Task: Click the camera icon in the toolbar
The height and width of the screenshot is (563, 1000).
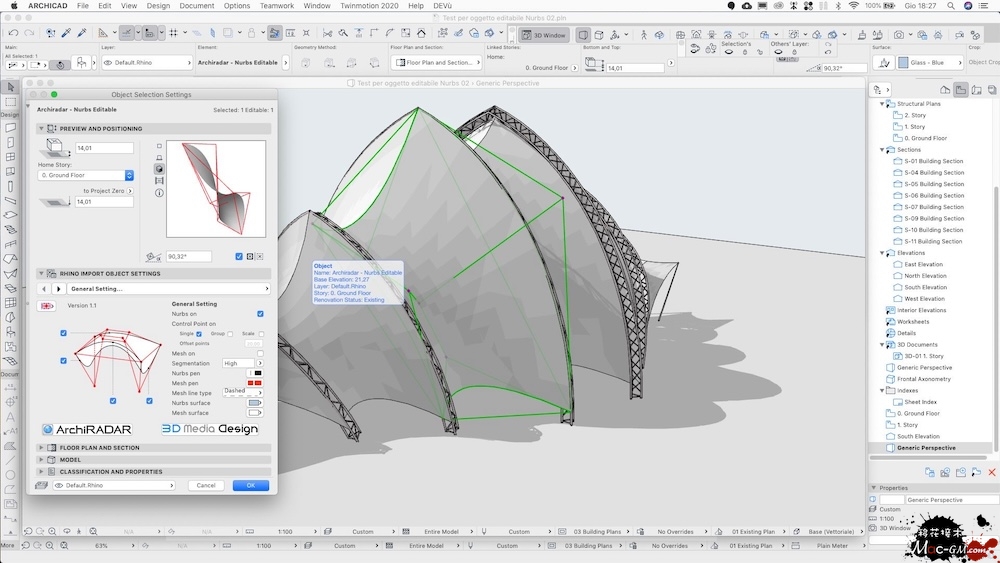Action: tap(899, 34)
